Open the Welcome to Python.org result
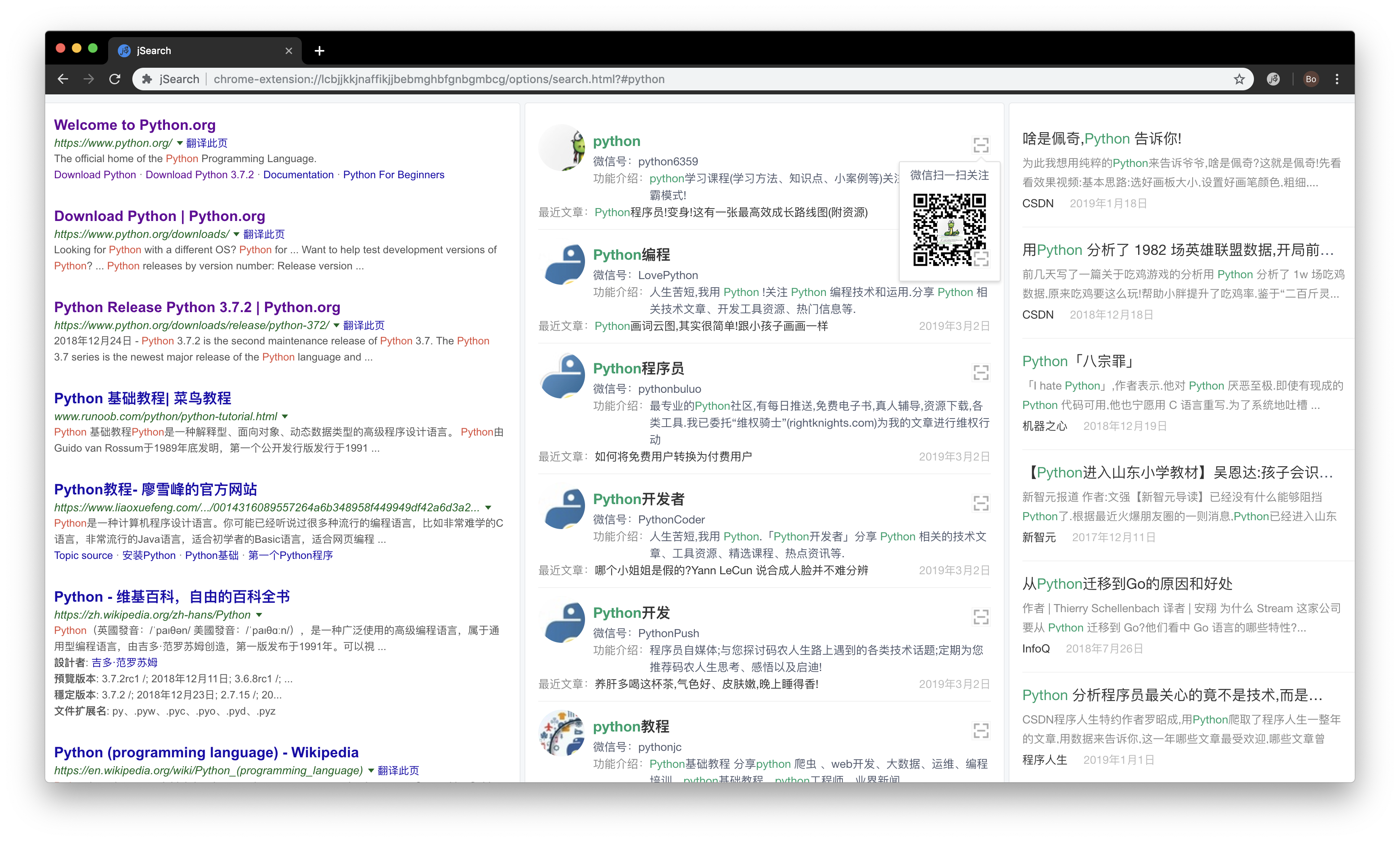Image resolution: width=1400 pixels, height=842 pixels. 134,125
